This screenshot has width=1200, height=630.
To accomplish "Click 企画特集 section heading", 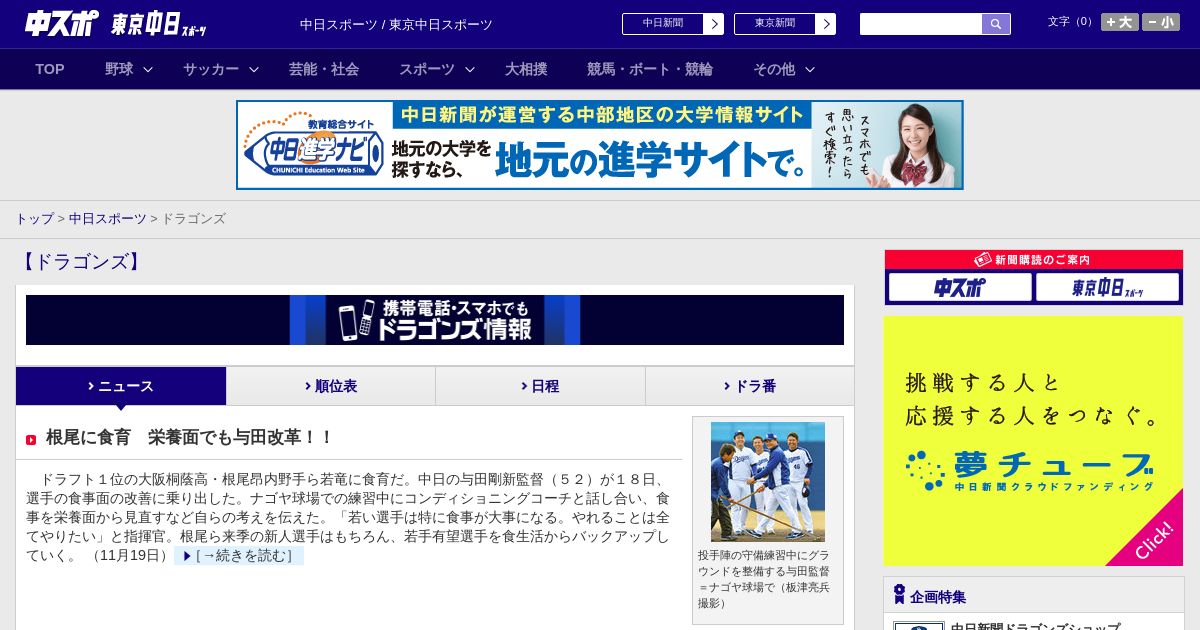I will coord(938,597).
